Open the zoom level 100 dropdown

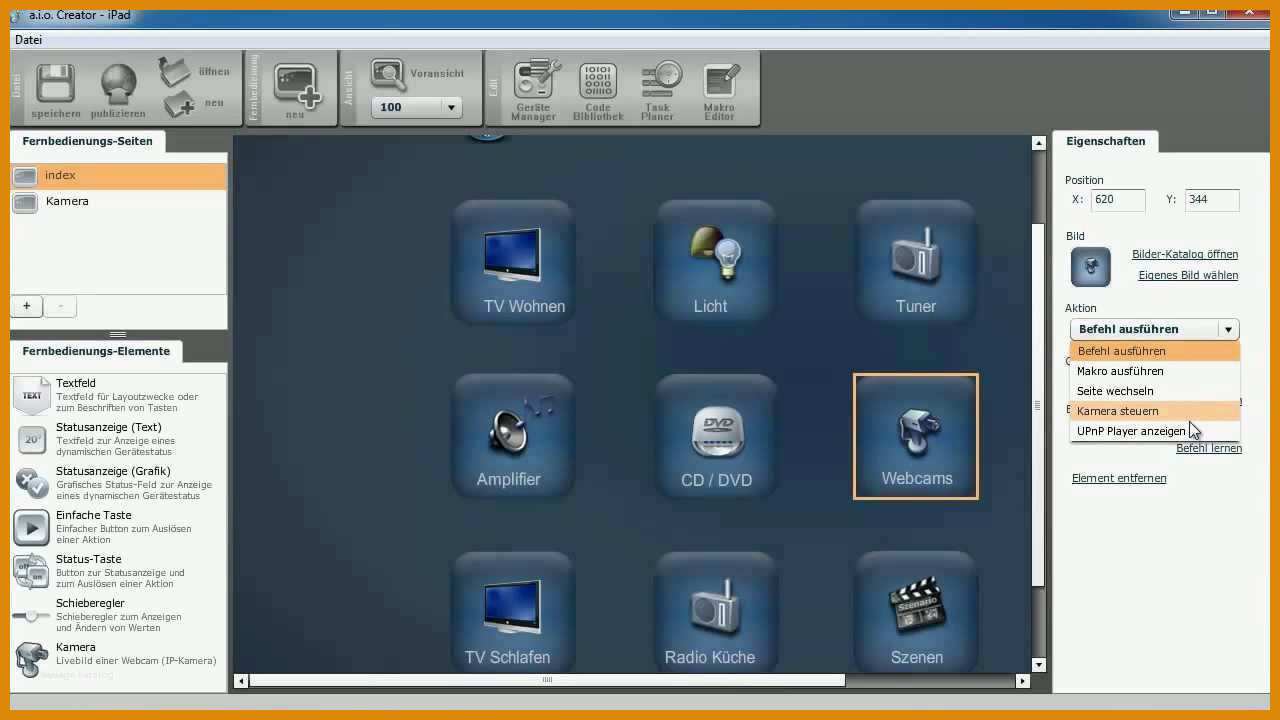coord(451,107)
